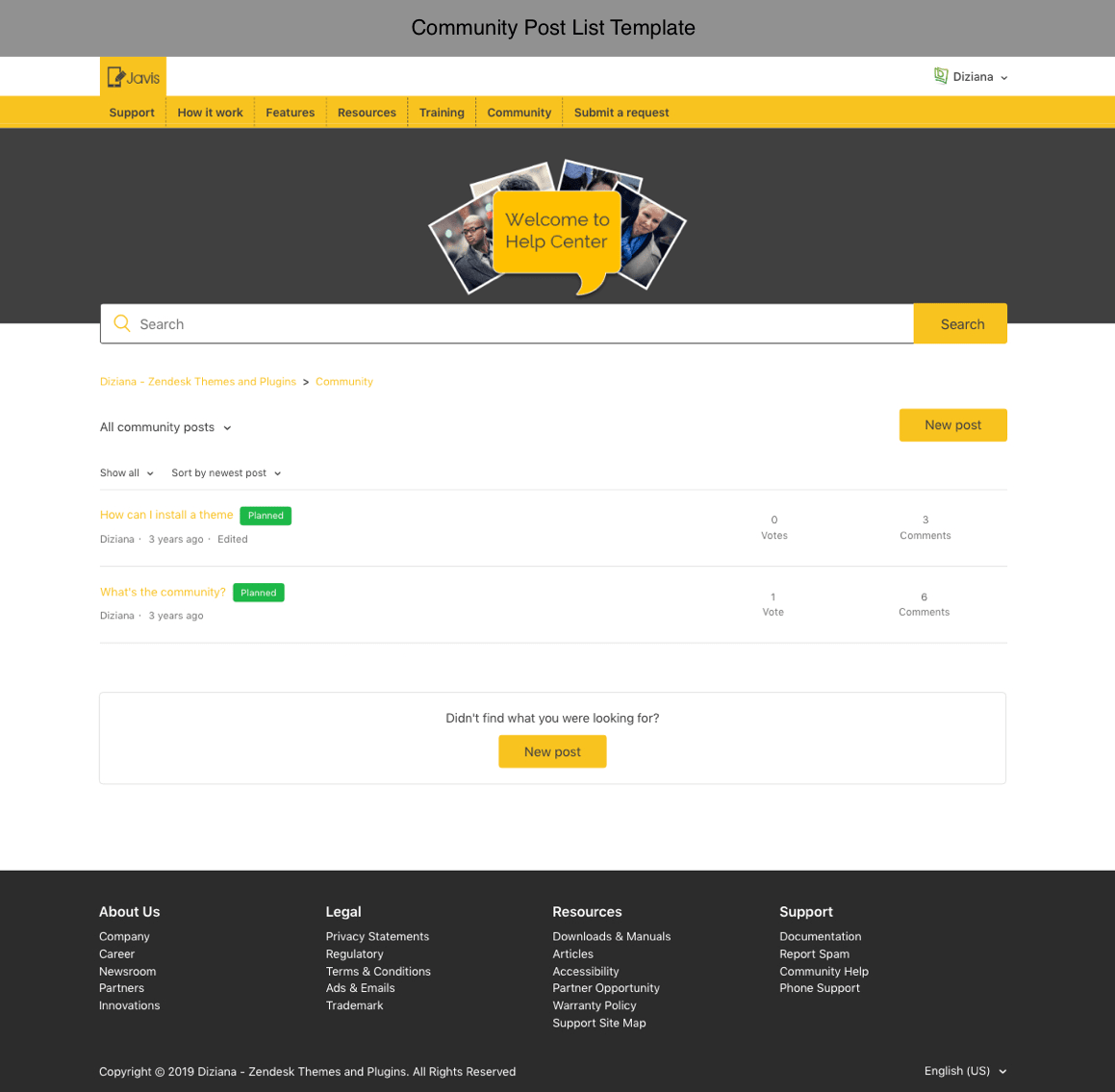Image resolution: width=1115 pixels, height=1092 pixels.
Task: Click the top New post button
Action: point(952,425)
